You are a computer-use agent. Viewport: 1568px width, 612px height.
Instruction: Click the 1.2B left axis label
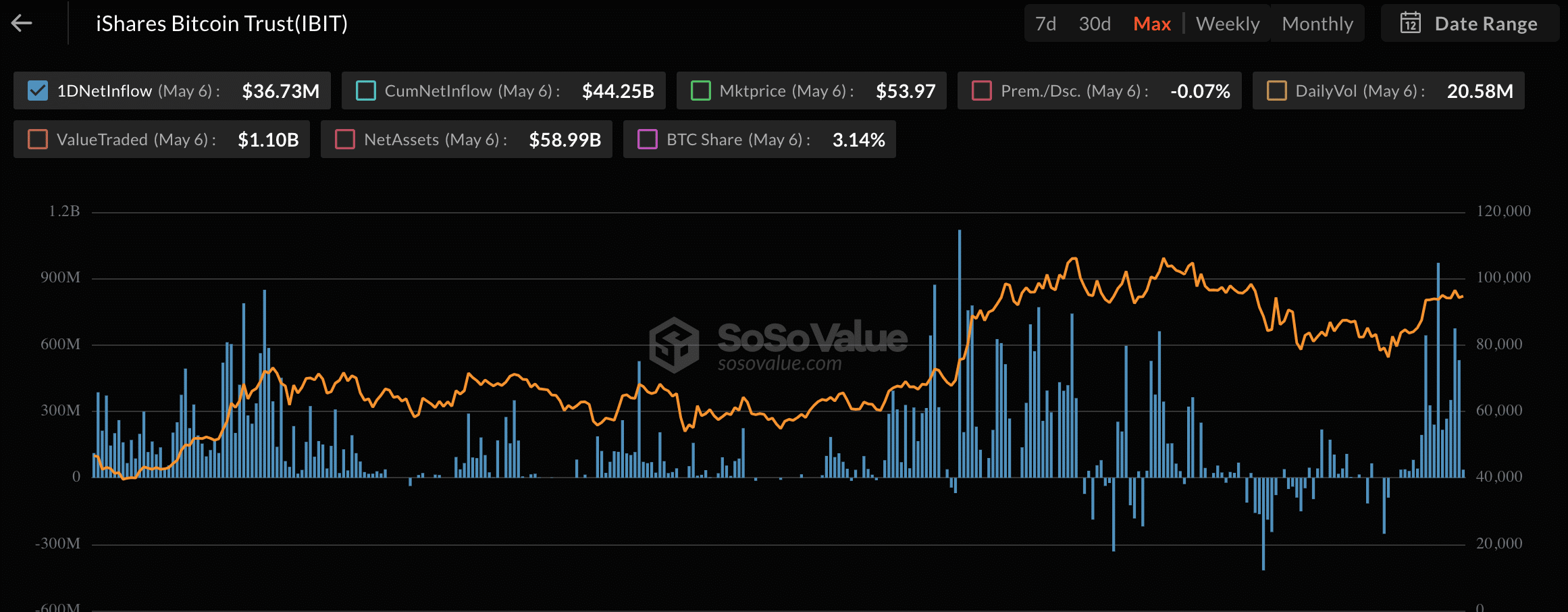[64, 211]
